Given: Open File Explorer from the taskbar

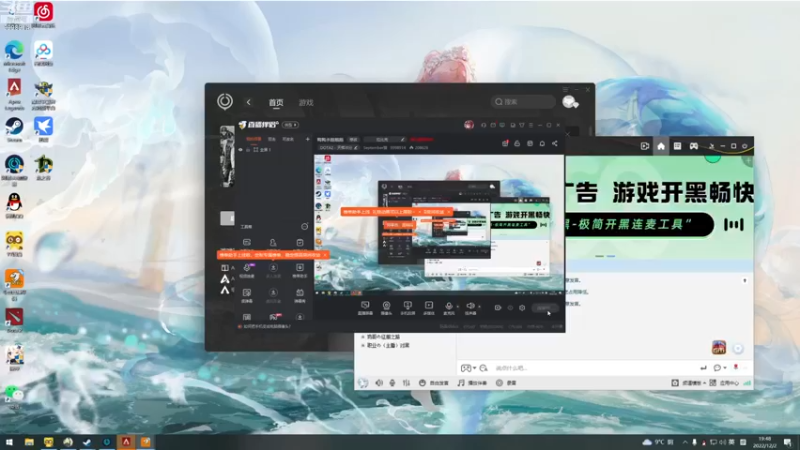Looking at the screenshot, I should click(x=29, y=442).
